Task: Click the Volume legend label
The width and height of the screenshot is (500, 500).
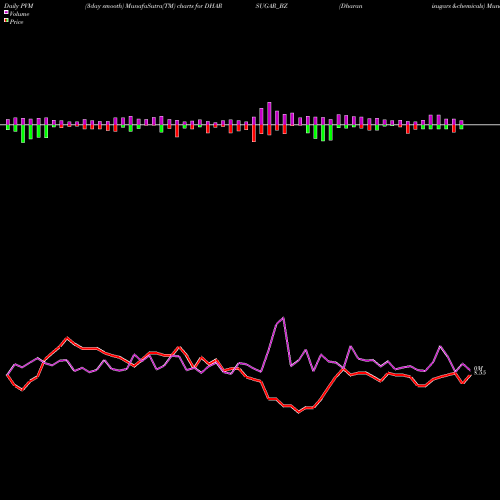Action: [19, 14]
